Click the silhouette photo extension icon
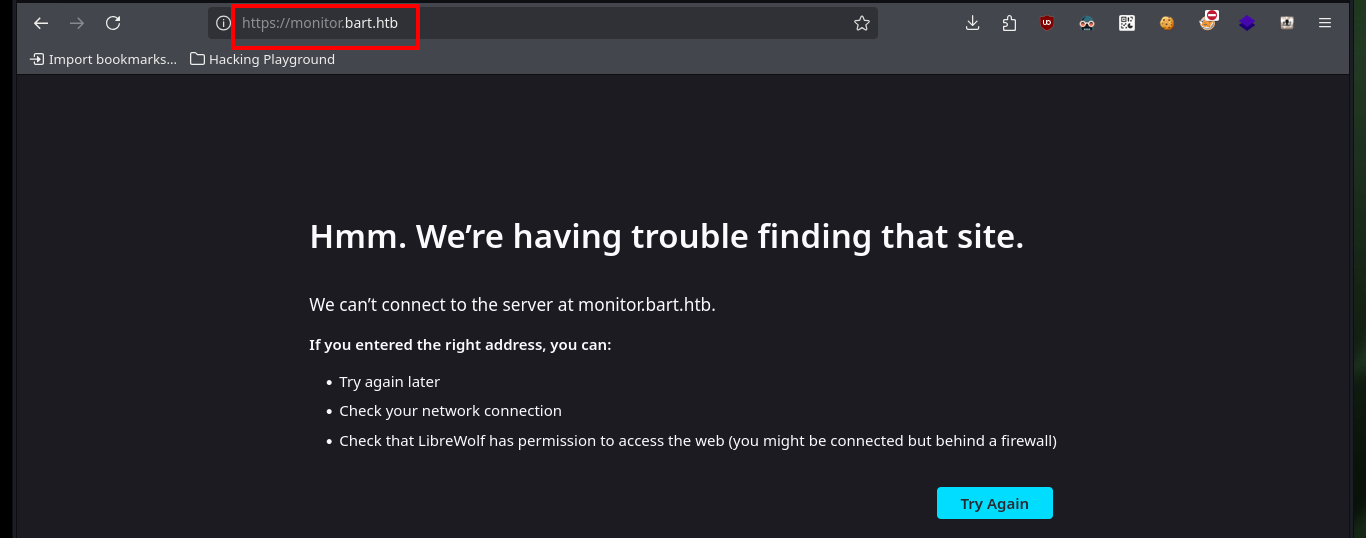 (1287, 23)
